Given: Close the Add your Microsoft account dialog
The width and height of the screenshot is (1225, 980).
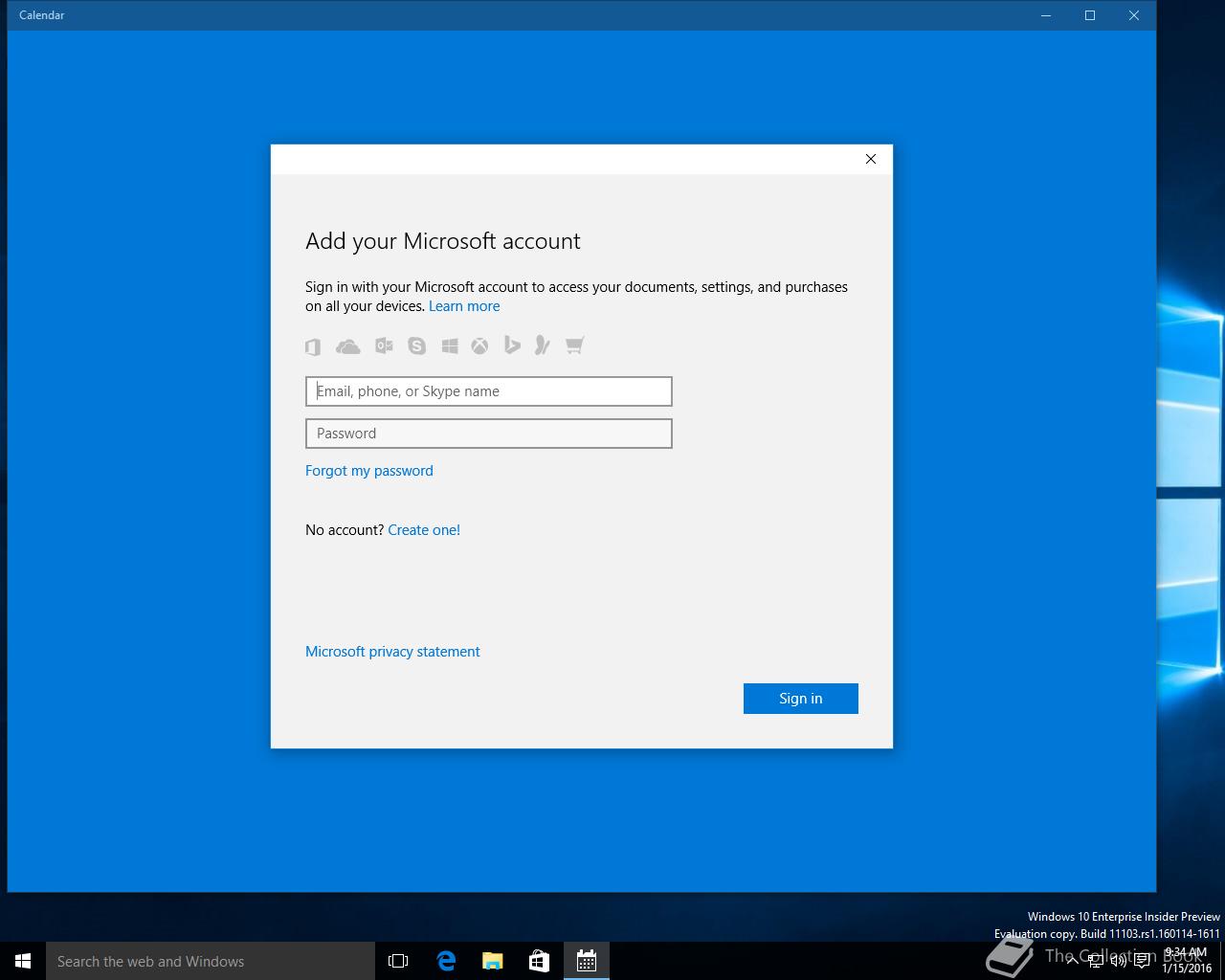Looking at the screenshot, I should pos(870,159).
